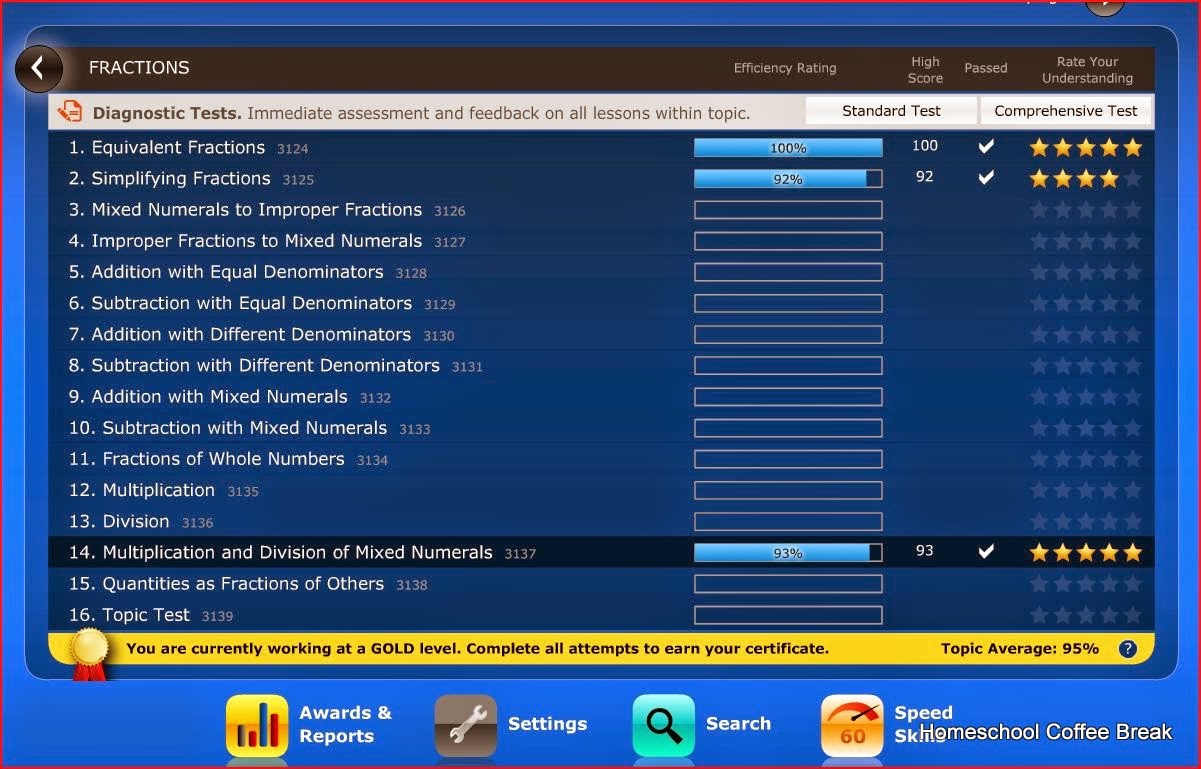
Task: Click empty efficiency bar for Division
Action: (788, 520)
